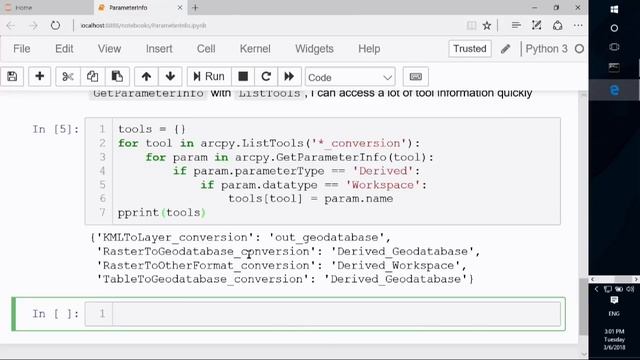Screen dimensions: 640x360
Task: Show hidden tray icons chevron
Action: pyautogui.click(x=596, y=289)
